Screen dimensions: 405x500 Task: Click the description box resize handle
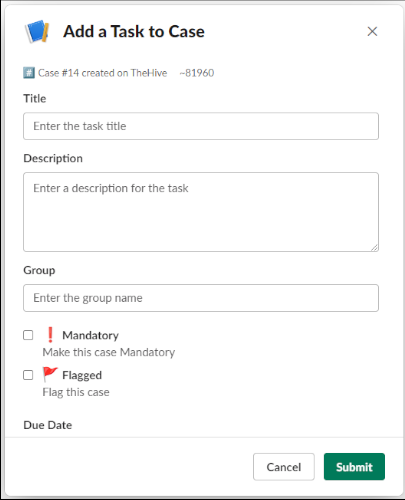click(x=374, y=247)
